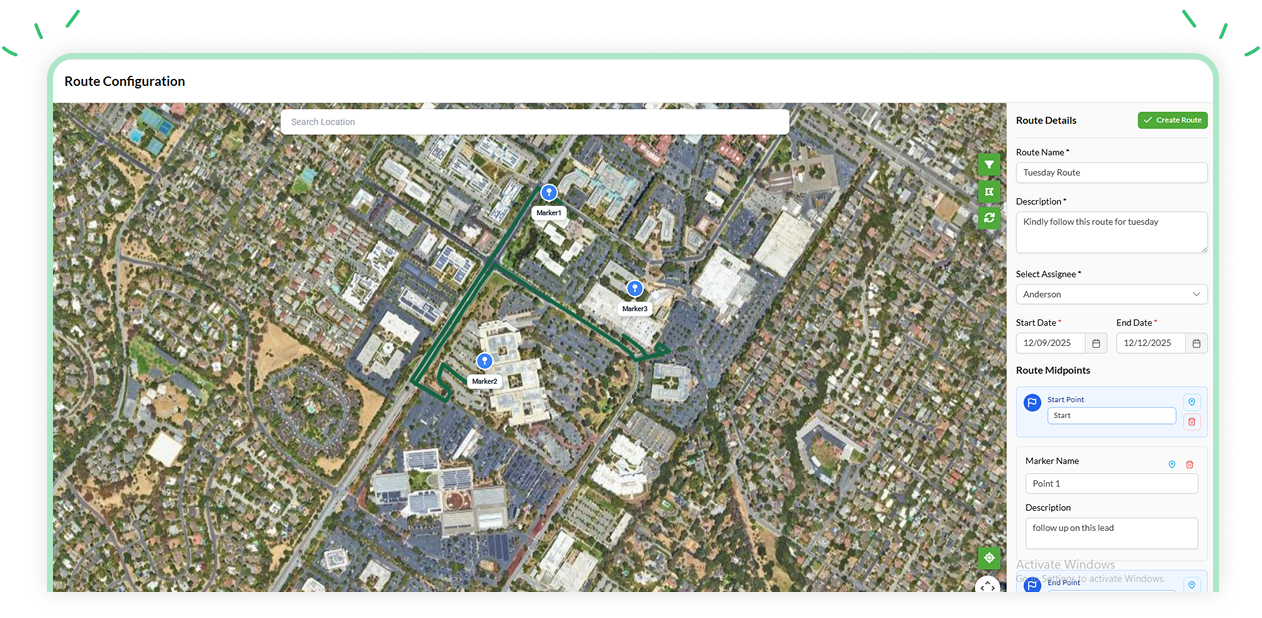Screen dimensions: 1262x618
Task: Click the Route Name input field
Action: tap(1111, 173)
